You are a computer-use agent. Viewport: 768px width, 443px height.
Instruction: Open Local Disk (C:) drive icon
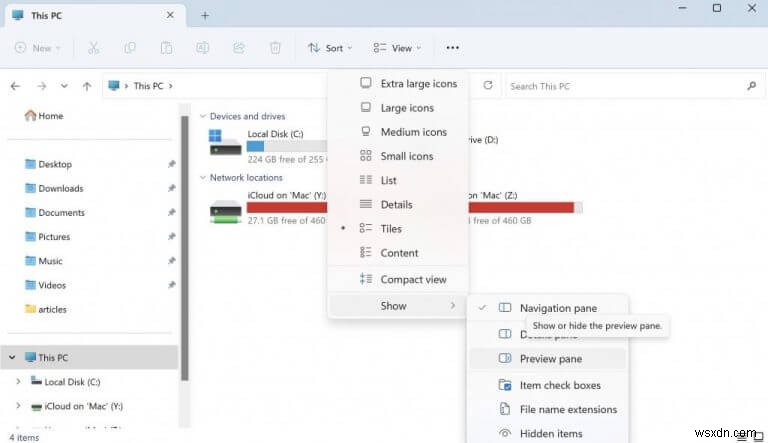(x=225, y=142)
